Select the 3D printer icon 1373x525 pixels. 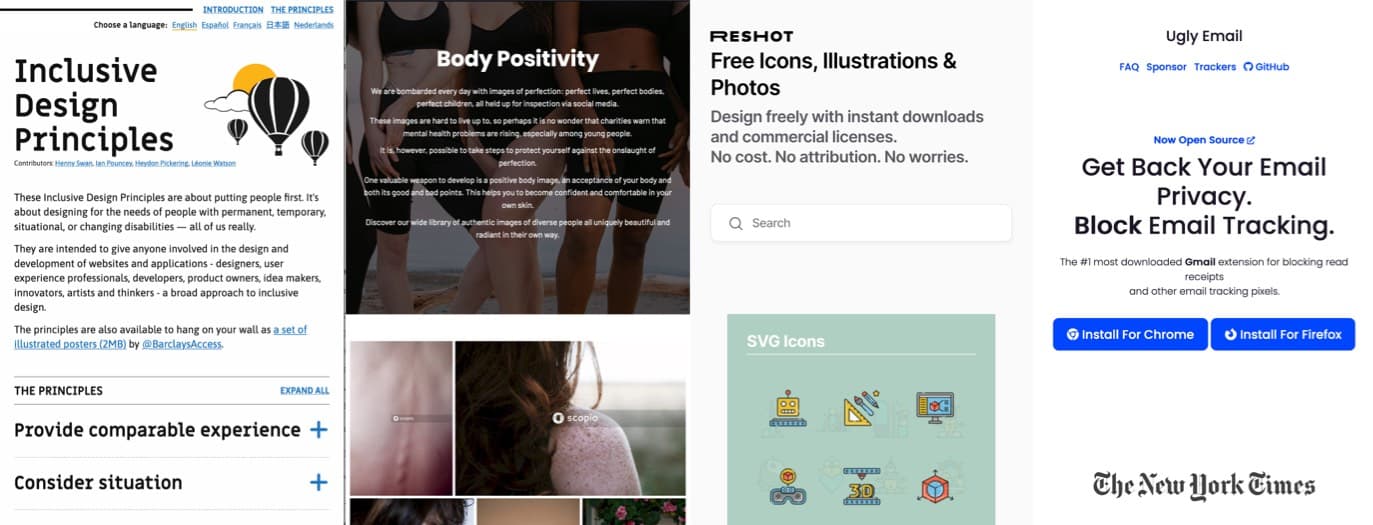(860, 484)
